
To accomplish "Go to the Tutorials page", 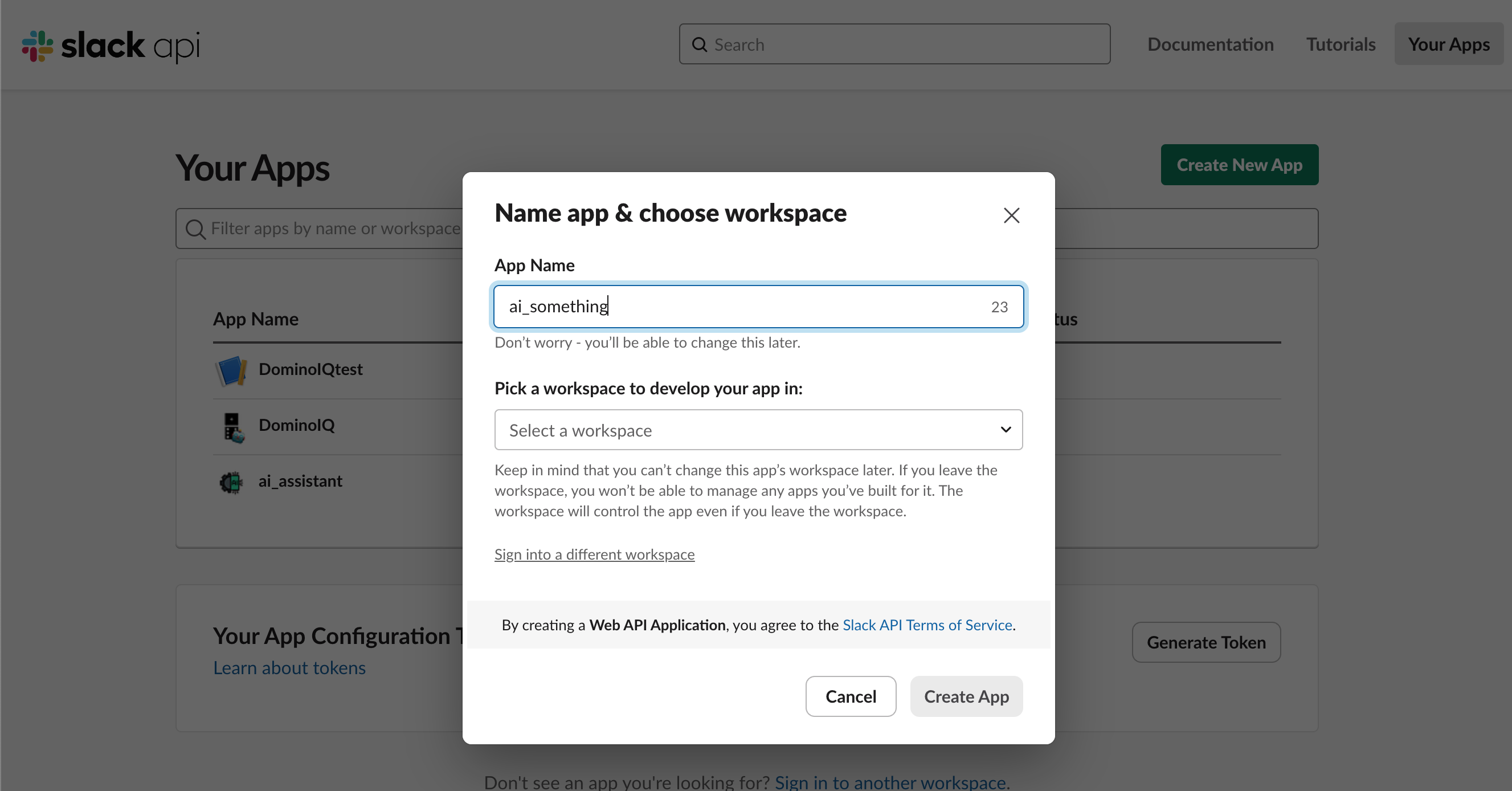I will pyautogui.click(x=1341, y=44).
